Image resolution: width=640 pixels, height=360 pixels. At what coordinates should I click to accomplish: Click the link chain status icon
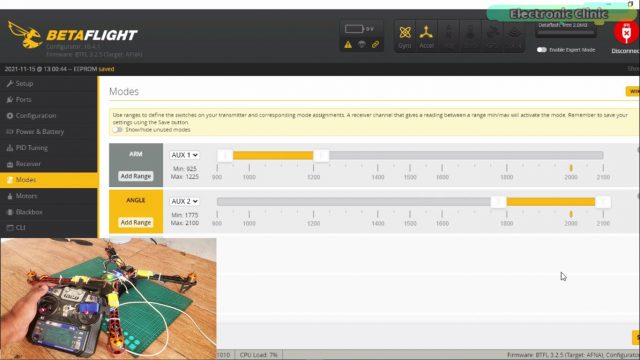tap(375, 44)
